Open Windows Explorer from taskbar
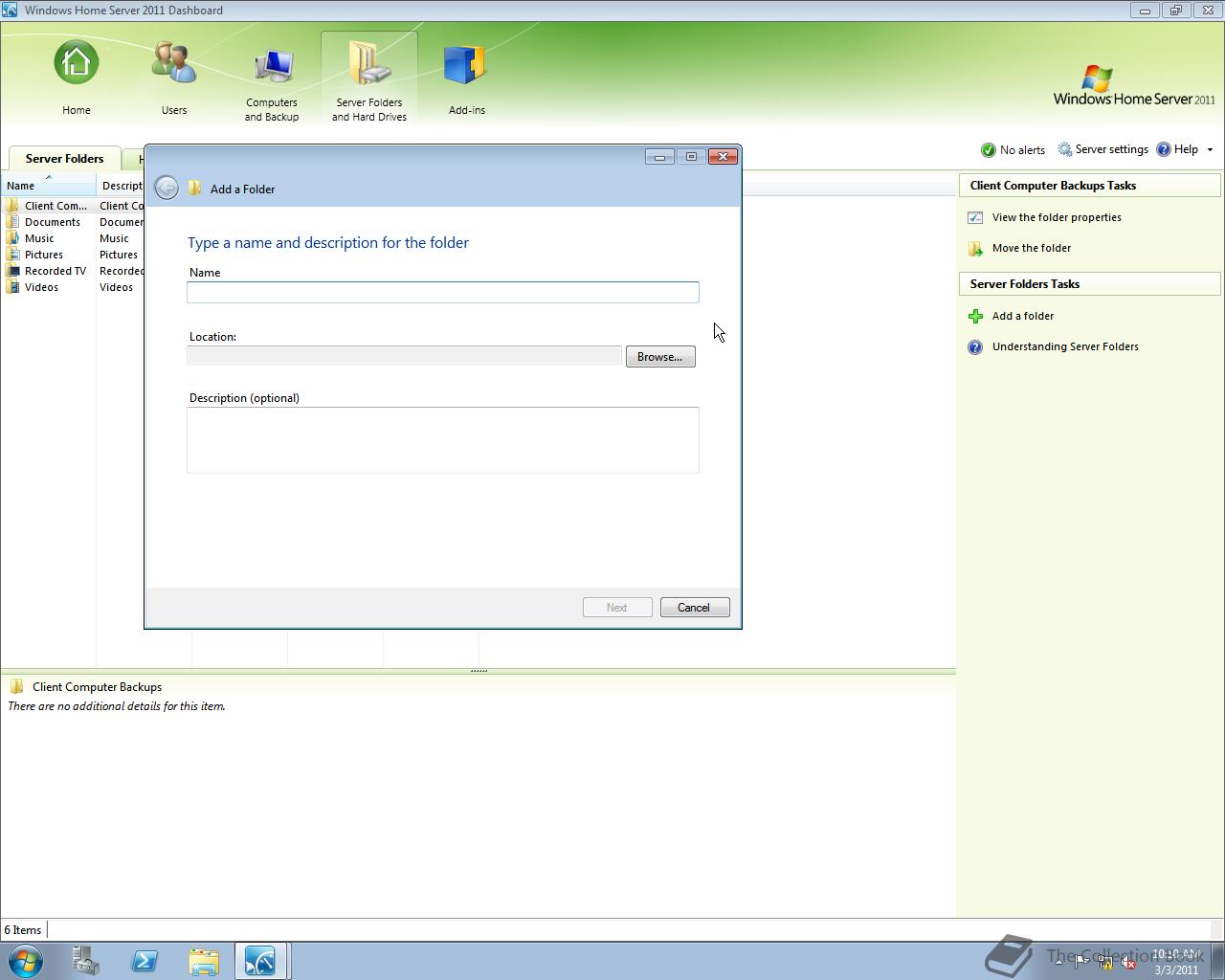Image resolution: width=1225 pixels, height=980 pixels. point(204,961)
